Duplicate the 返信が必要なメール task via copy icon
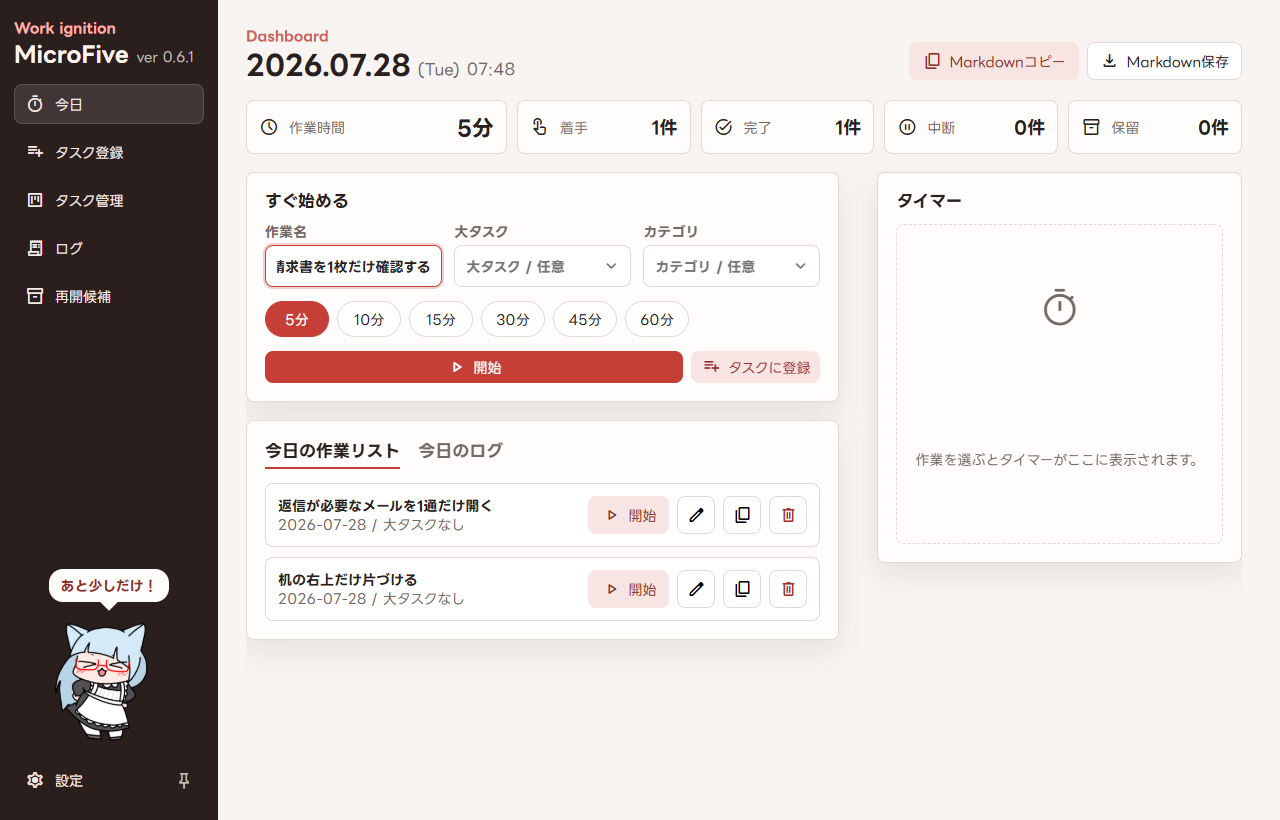The height and width of the screenshot is (820, 1280). point(742,515)
